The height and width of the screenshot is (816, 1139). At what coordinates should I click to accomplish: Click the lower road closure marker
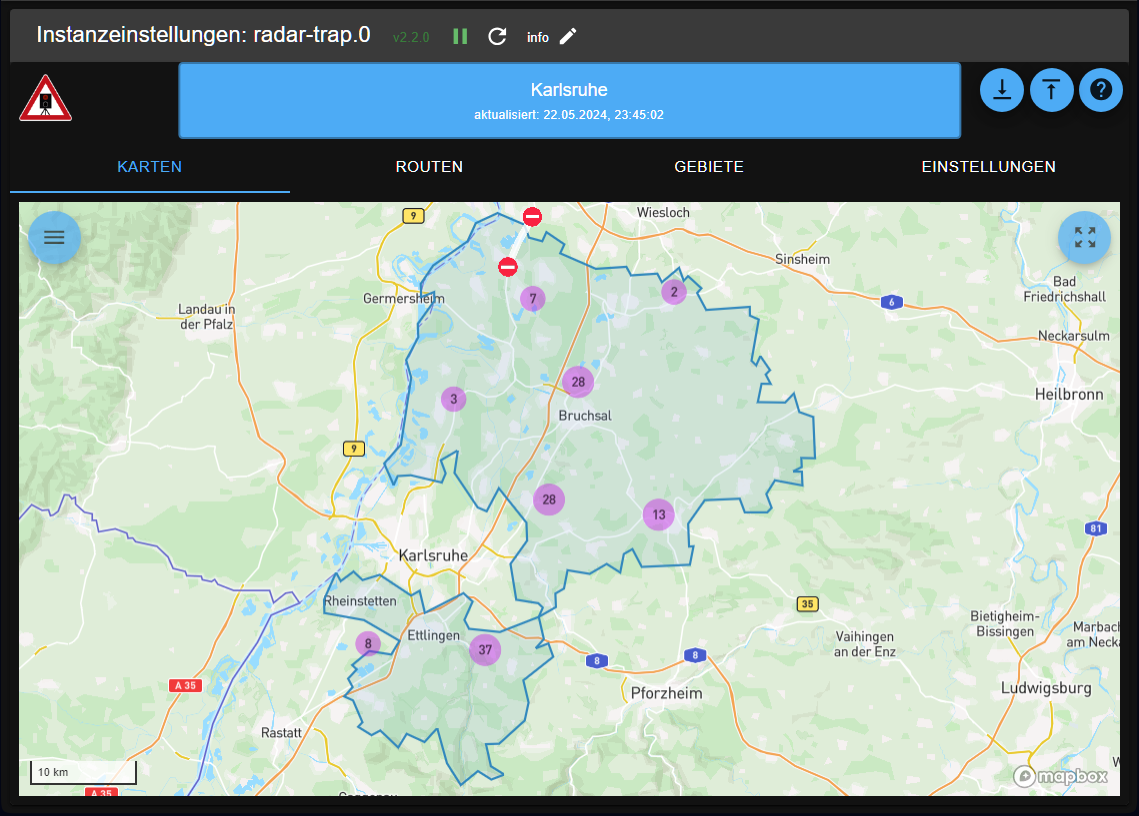click(508, 267)
